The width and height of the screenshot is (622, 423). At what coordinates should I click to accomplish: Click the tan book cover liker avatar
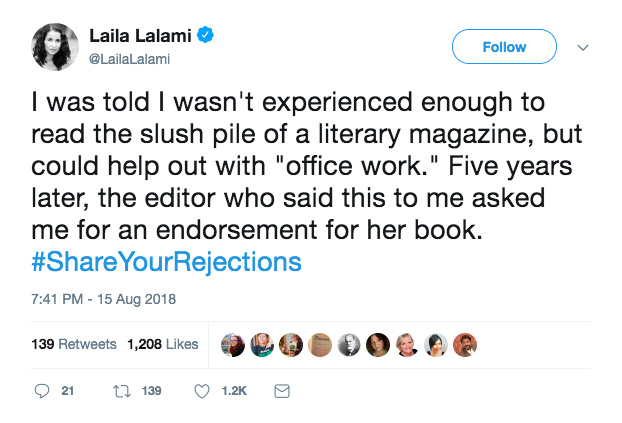(x=320, y=344)
